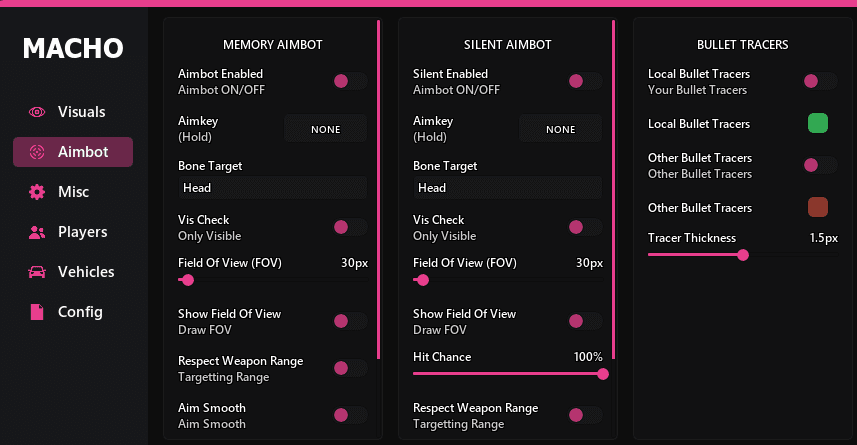The width and height of the screenshot is (857, 445).
Task: Open Memory Aimbot Bone Target dropdown
Action: point(272,188)
